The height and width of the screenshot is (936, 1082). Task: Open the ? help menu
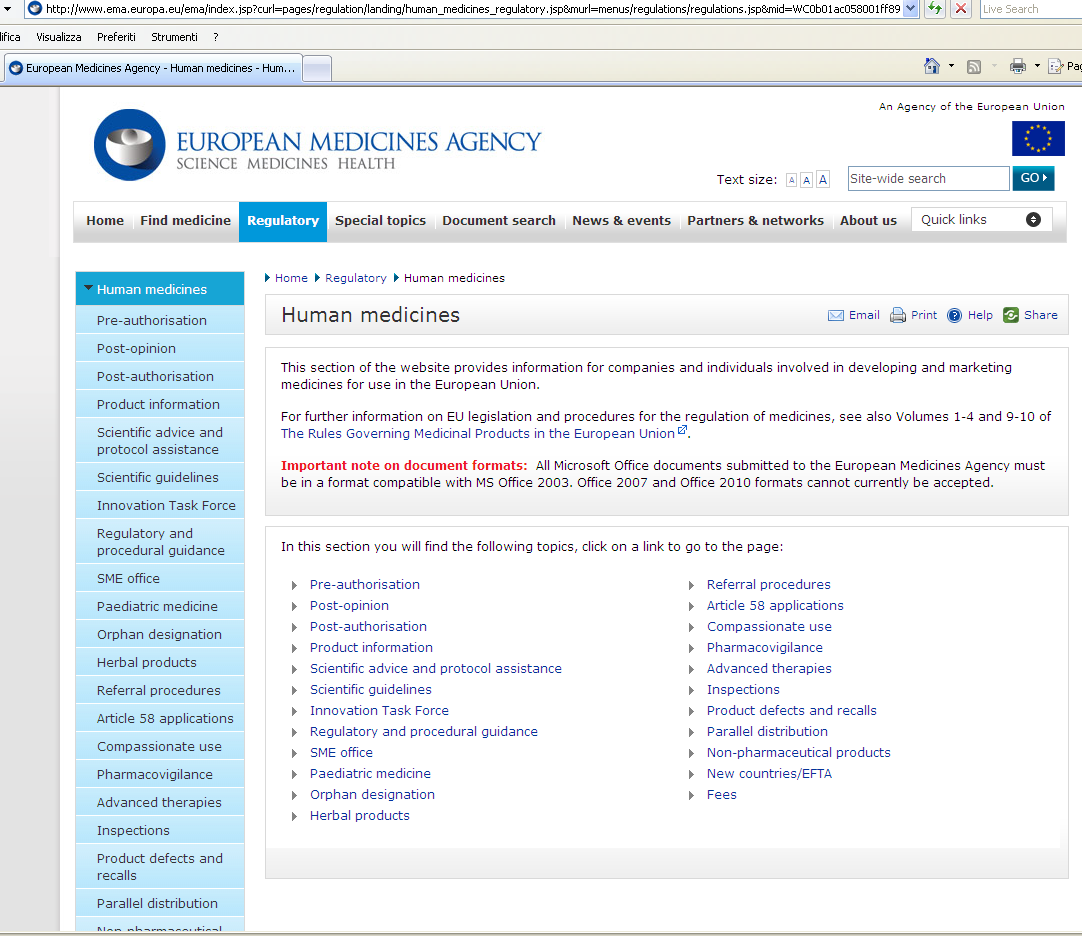click(216, 37)
